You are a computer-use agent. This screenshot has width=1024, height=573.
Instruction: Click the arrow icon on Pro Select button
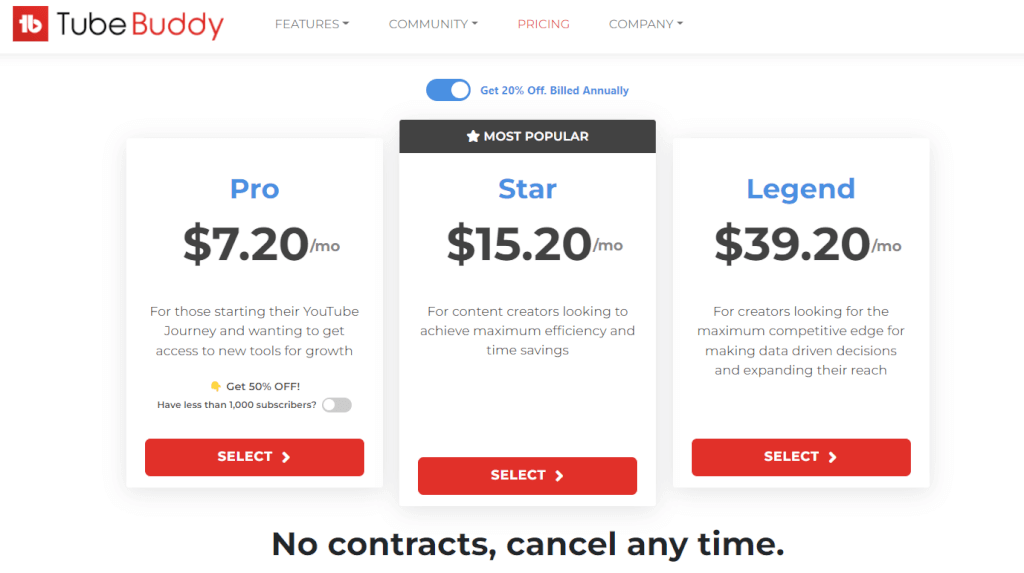point(286,457)
